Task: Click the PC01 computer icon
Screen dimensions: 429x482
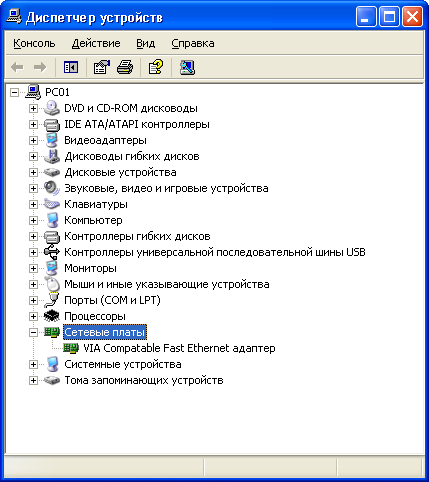Action: pyautogui.click(x=33, y=92)
